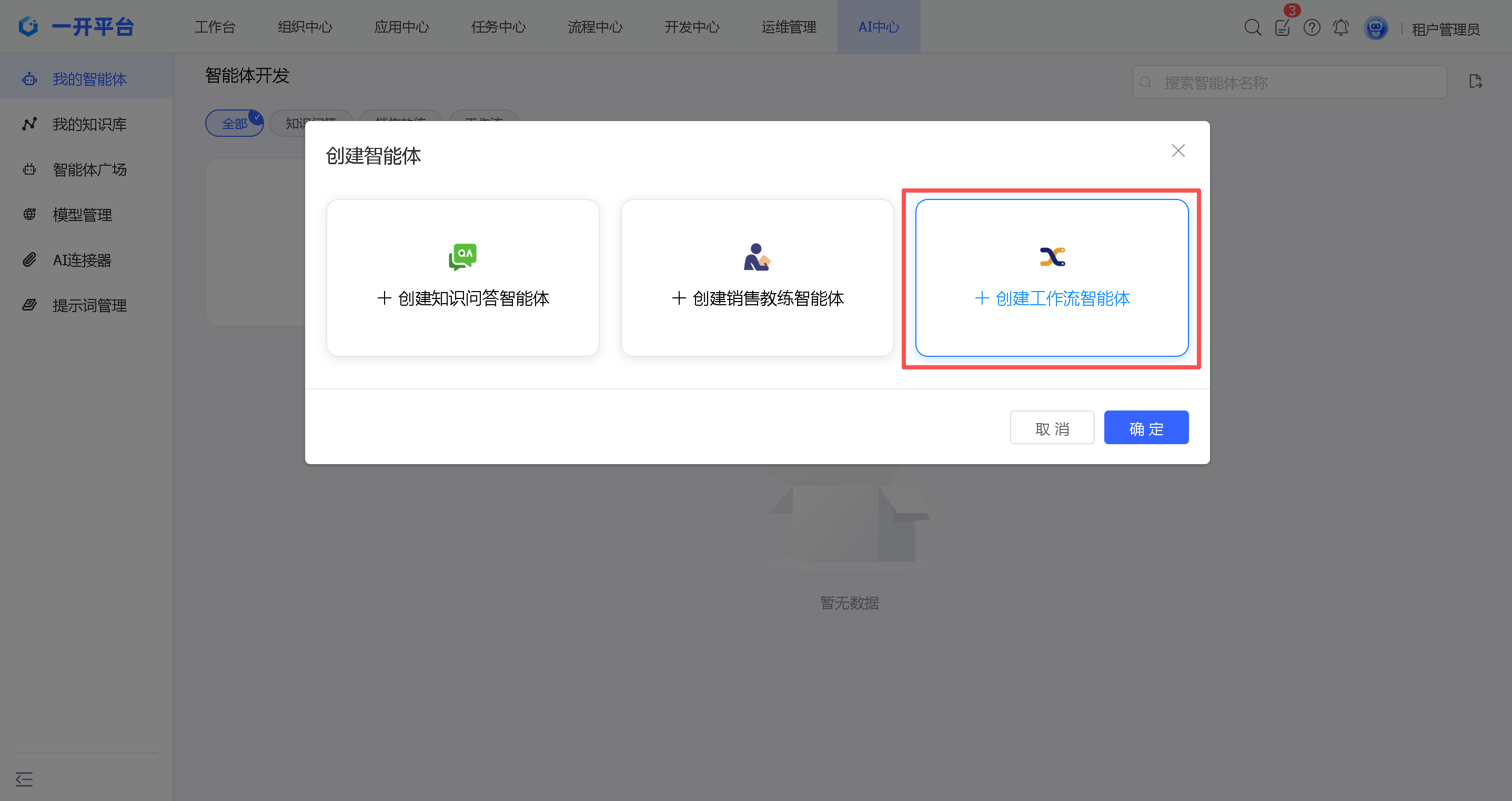
Task: Click the robot user avatar icon
Action: coord(1375,27)
